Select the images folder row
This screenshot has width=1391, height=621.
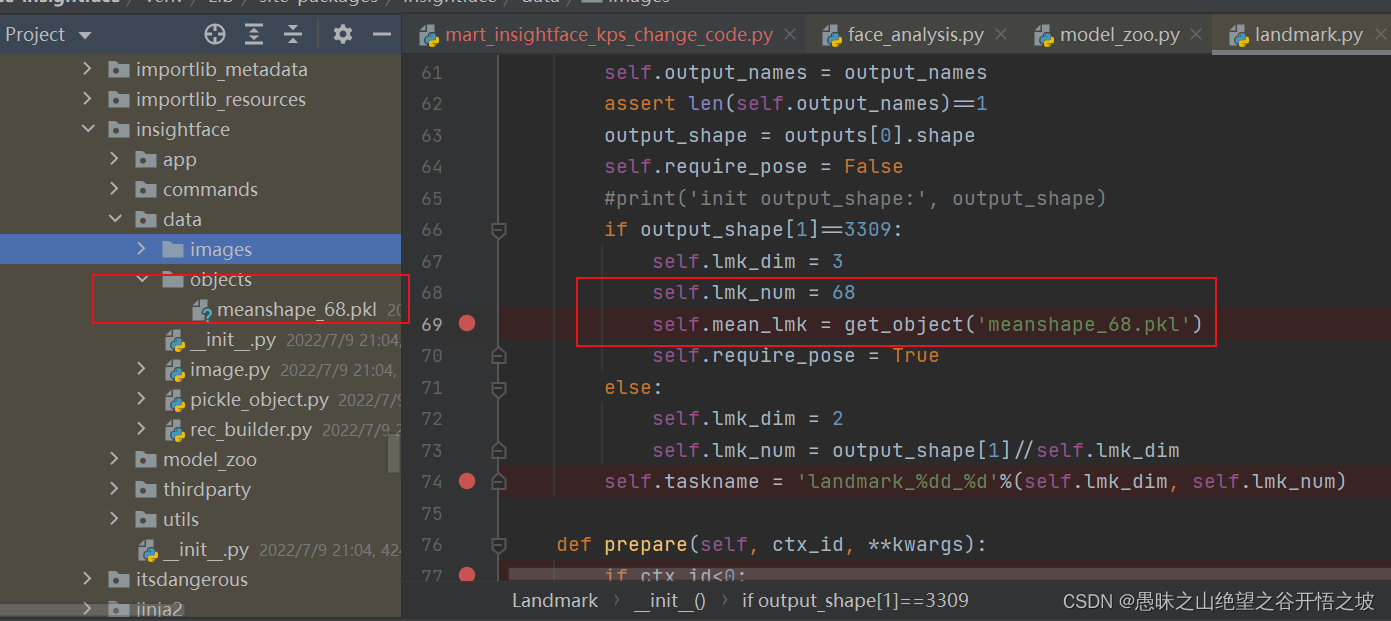click(200, 249)
